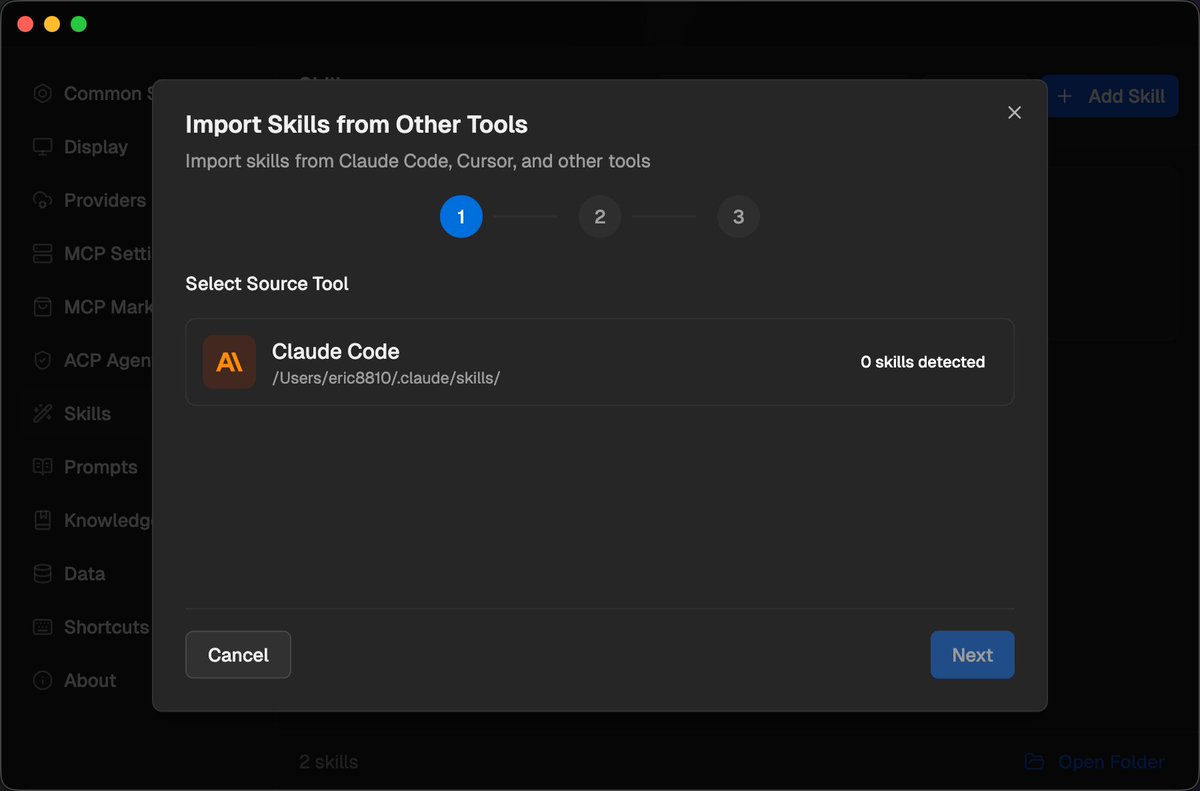
Task: Click step 3 indicator in the wizard
Action: (x=738, y=216)
